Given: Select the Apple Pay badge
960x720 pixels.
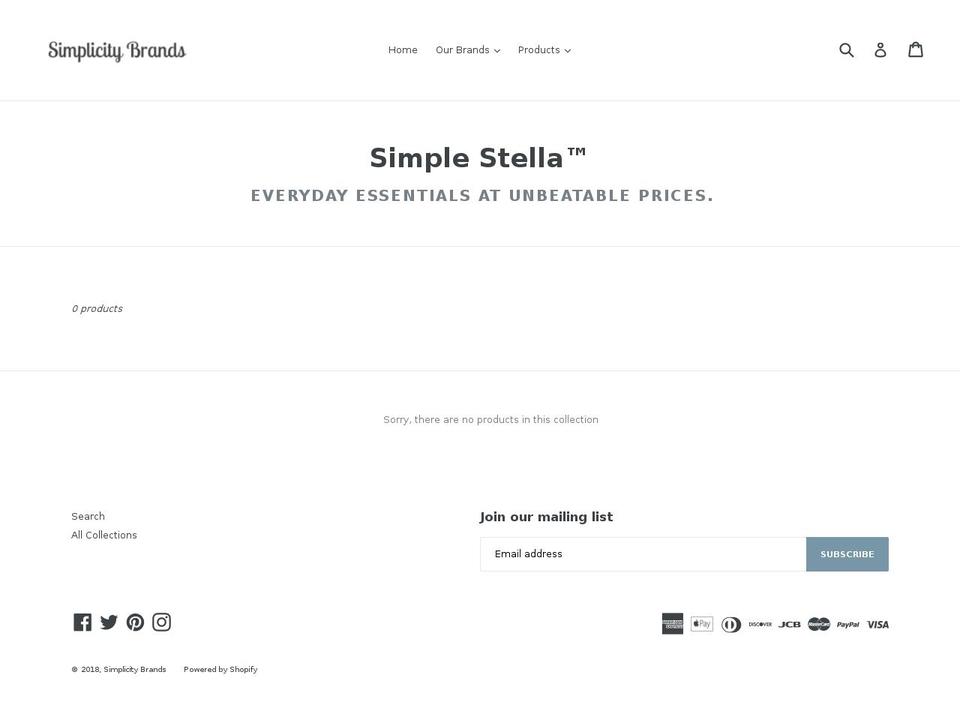Looking at the screenshot, I should tap(702, 623).
